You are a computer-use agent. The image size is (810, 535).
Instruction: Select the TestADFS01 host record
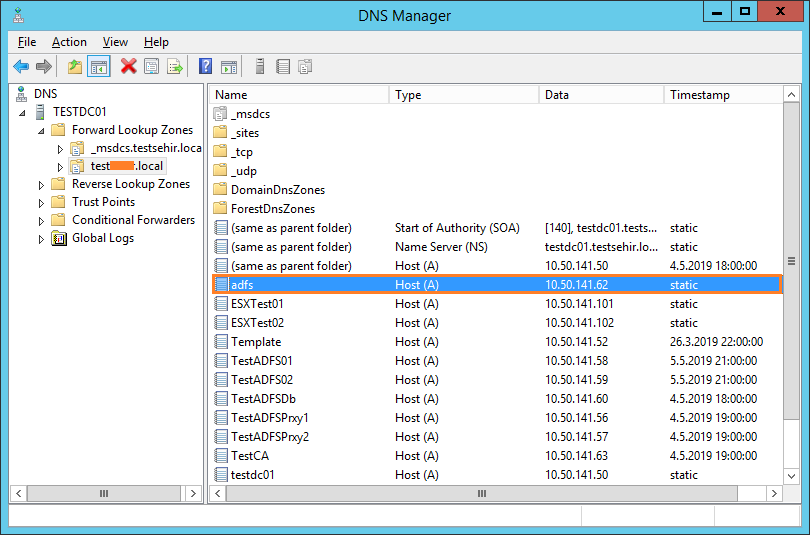(x=497, y=360)
